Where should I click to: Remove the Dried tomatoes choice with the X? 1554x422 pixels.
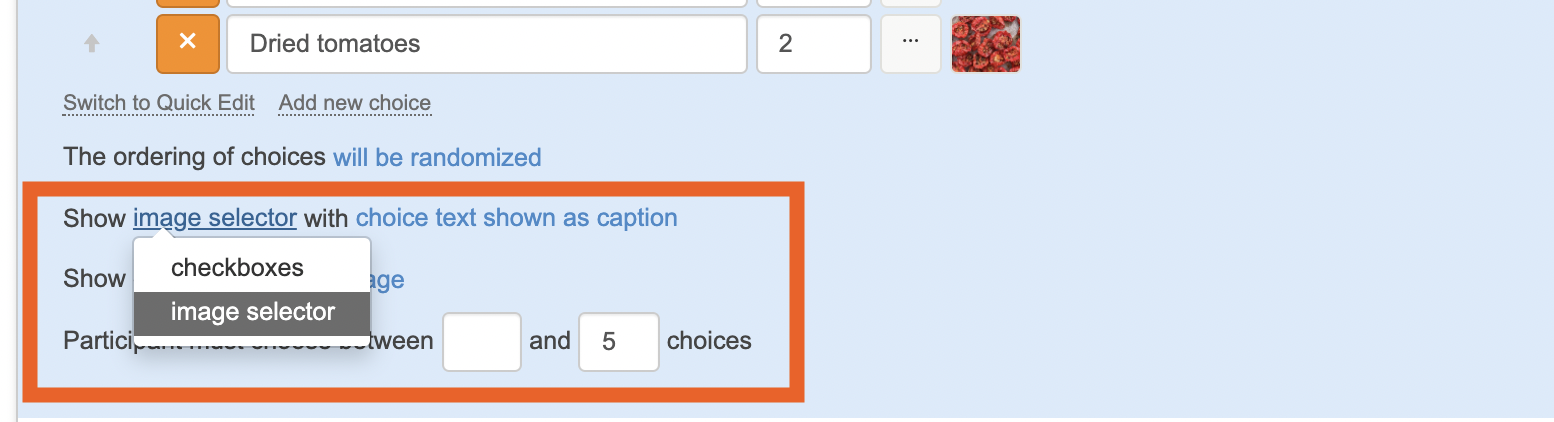tap(187, 44)
